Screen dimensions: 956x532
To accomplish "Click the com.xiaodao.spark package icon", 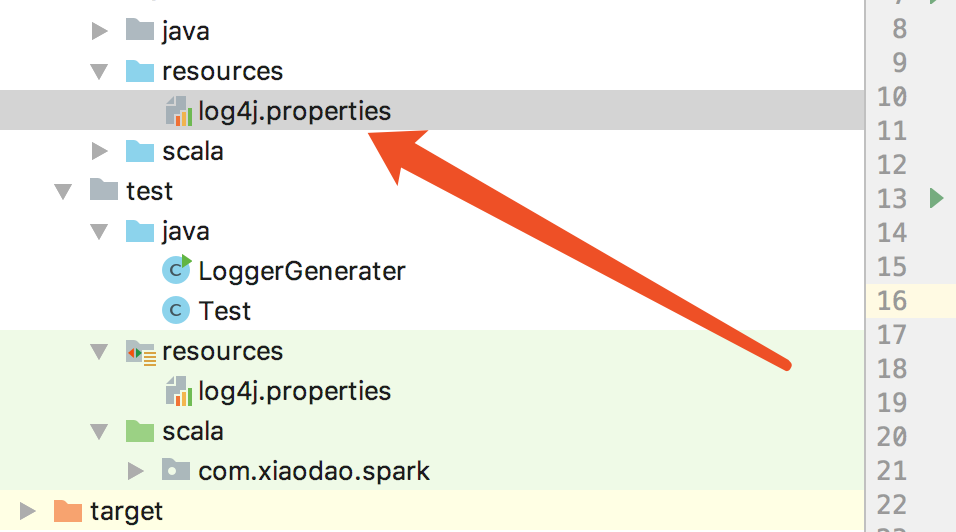I will [x=176, y=471].
